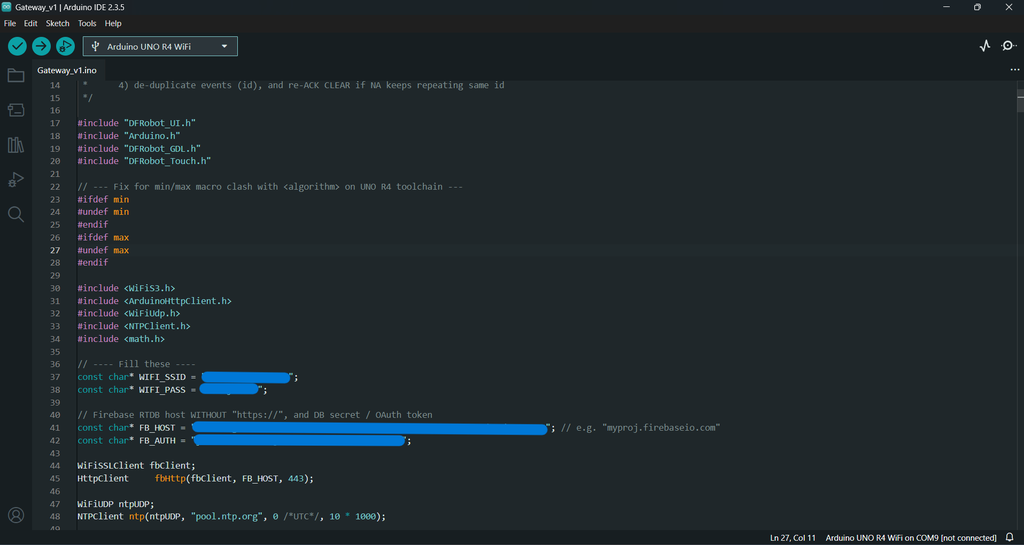Click the <NTPClient.h> include

[157, 326]
